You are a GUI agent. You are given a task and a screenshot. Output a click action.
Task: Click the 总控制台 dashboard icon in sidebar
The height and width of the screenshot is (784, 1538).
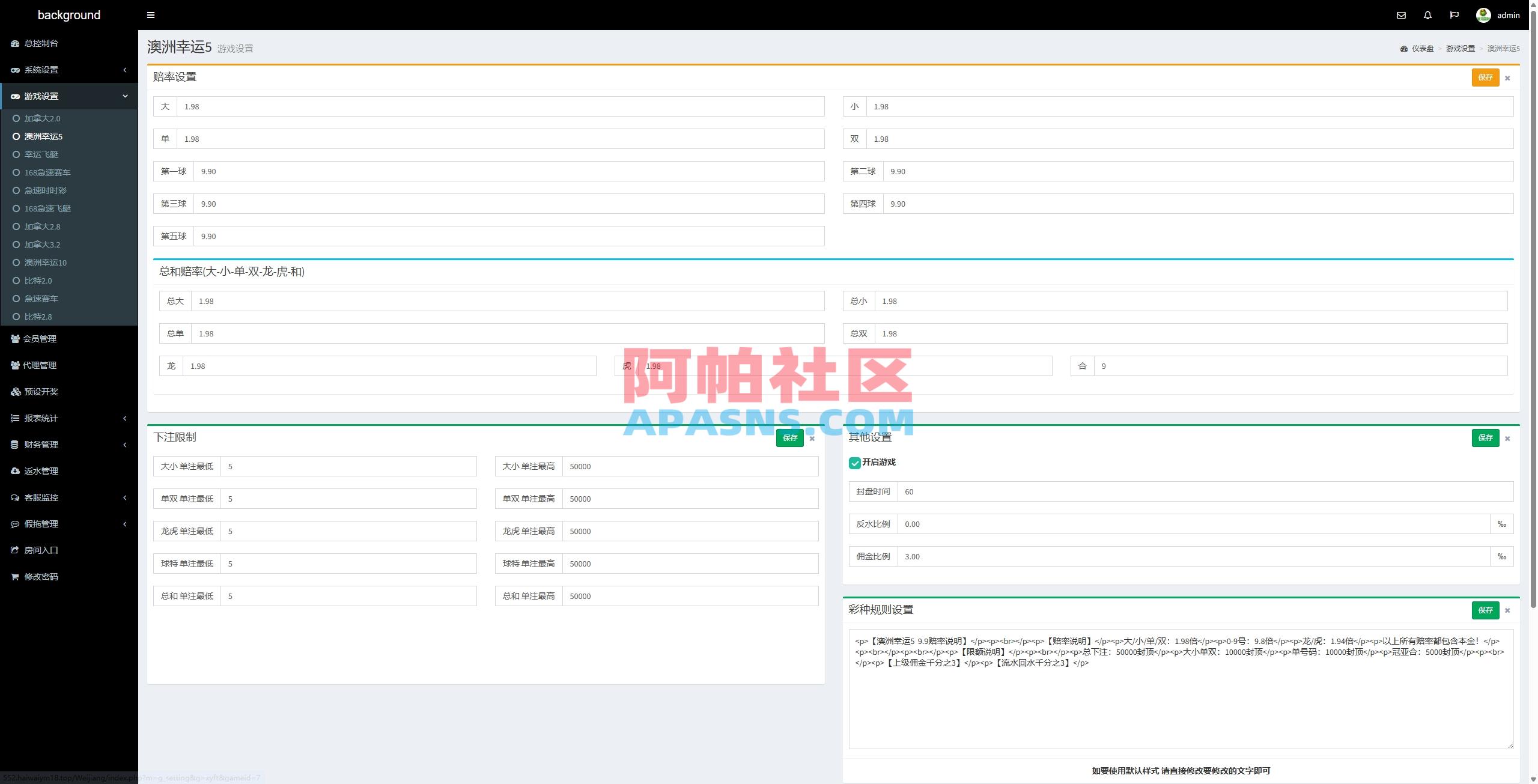pos(15,43)
